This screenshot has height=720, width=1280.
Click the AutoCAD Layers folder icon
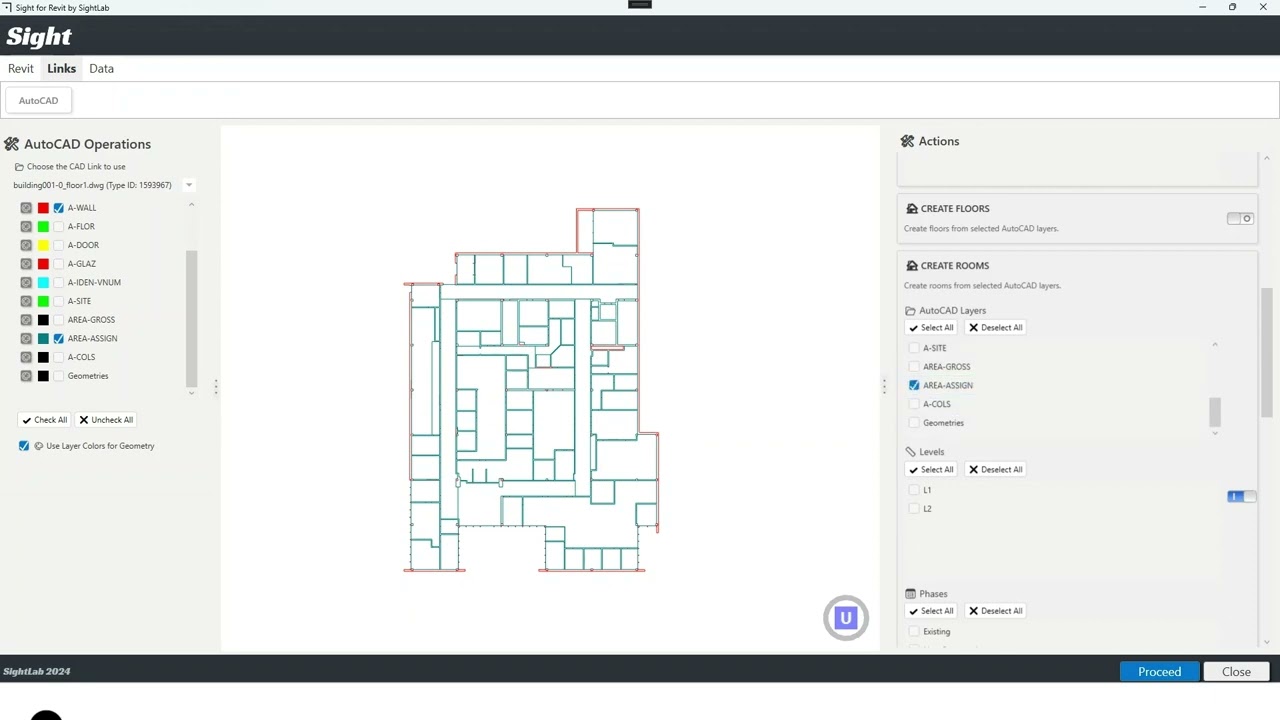pos(910,311)
